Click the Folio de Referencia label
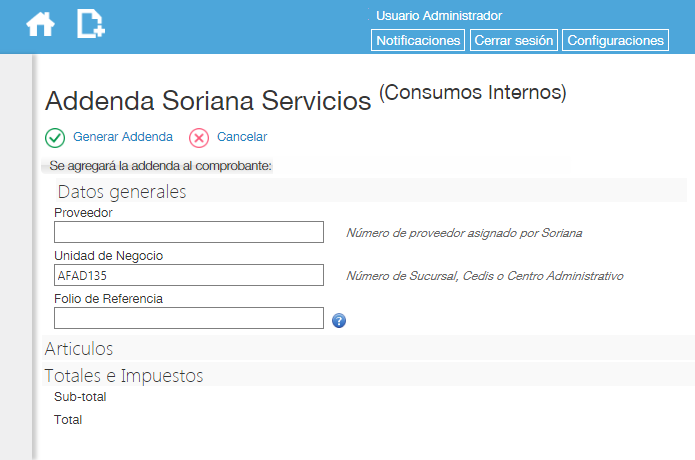 109,299
